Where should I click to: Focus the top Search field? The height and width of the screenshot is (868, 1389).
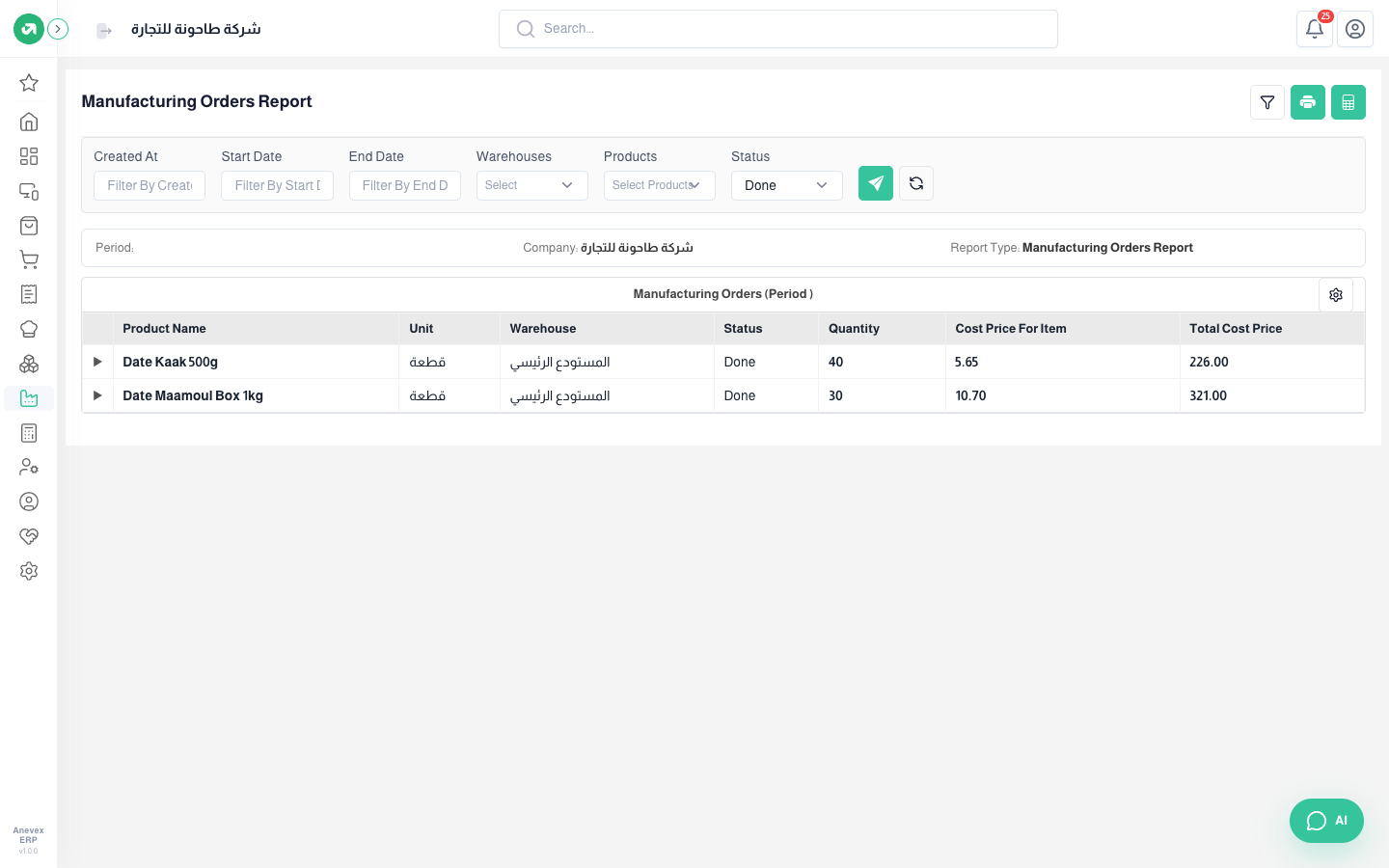pyautogui.click(x=778, y=29)
